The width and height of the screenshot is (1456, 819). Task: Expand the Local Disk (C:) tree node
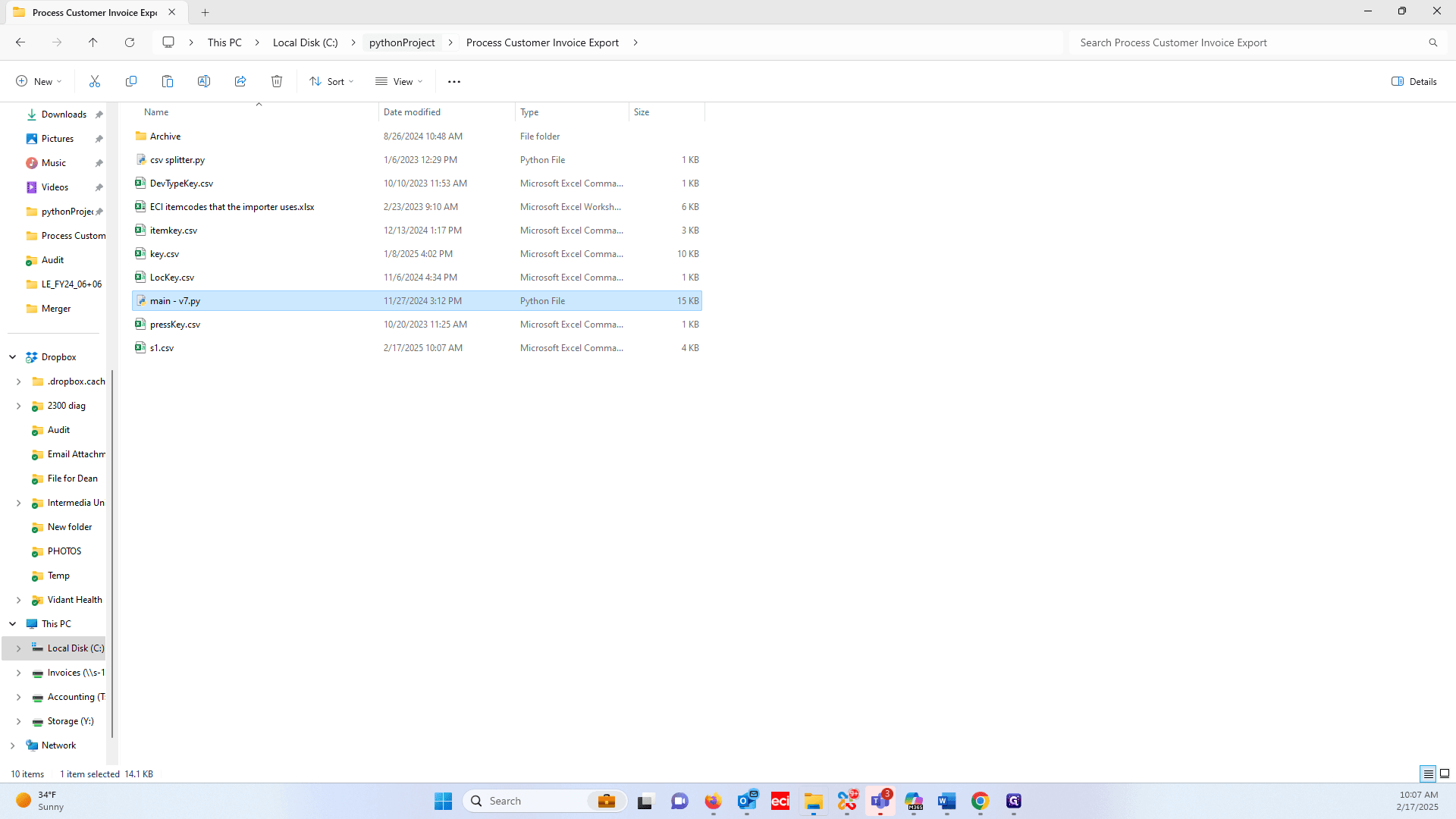[19, 648]
